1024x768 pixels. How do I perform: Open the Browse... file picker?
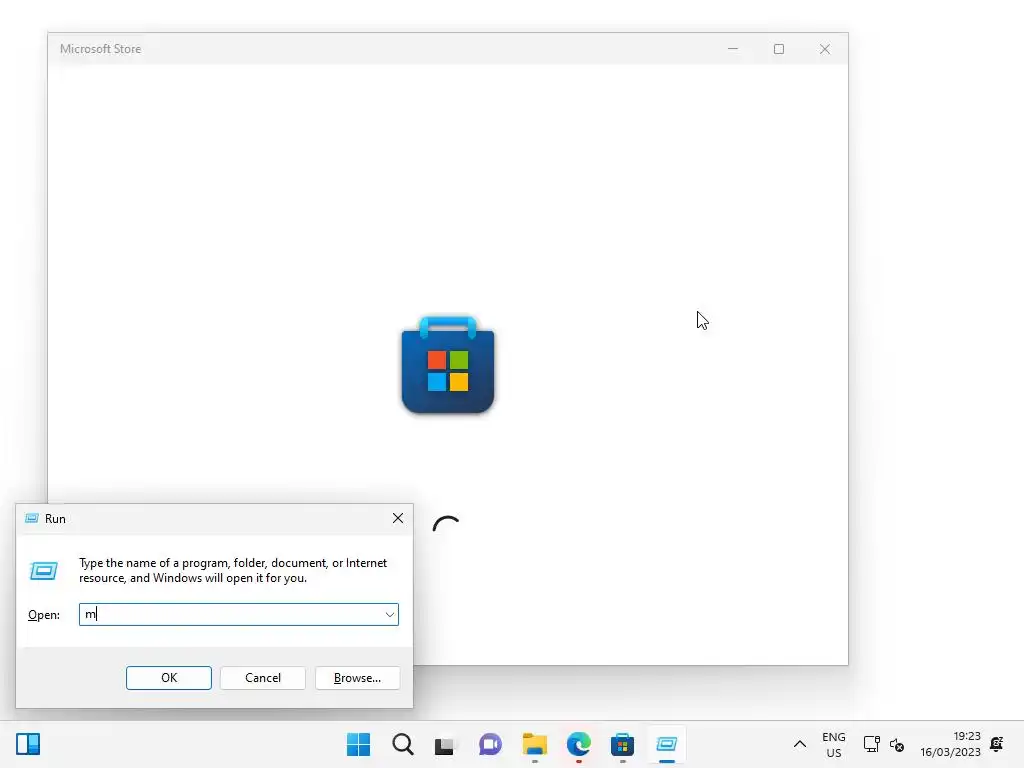(357, 678)
